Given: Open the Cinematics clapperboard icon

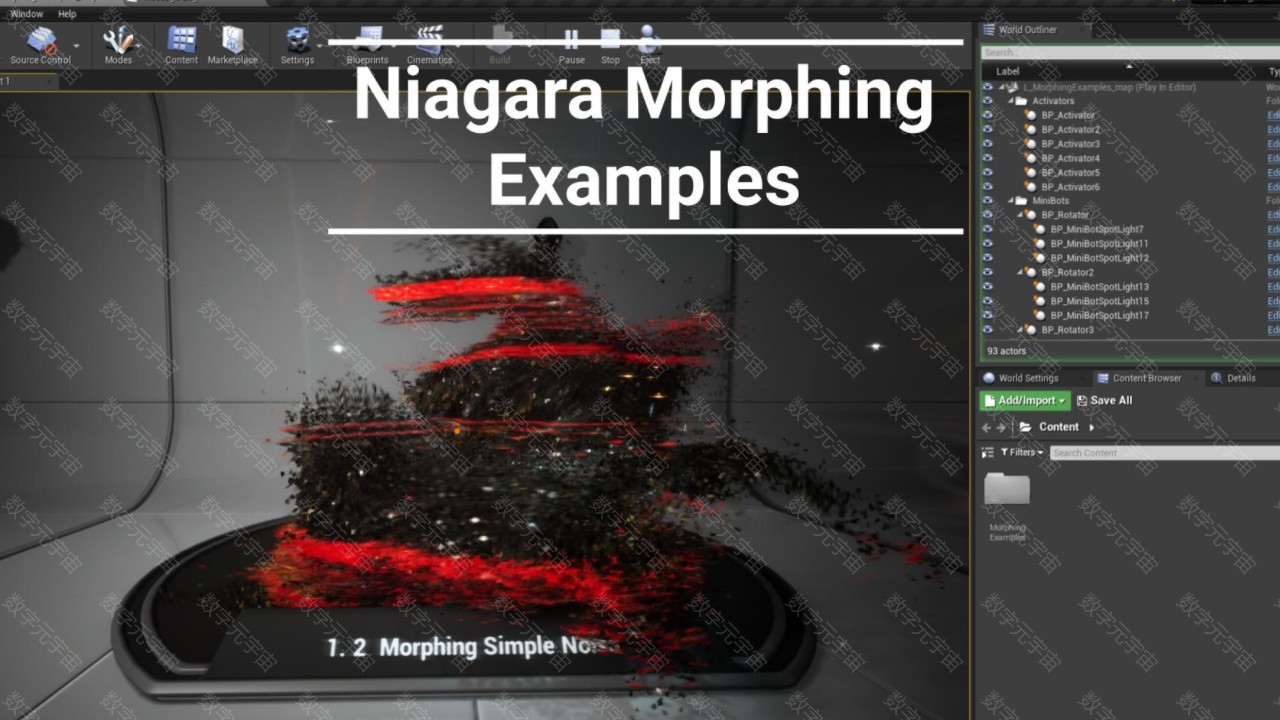Looking at the screenshot, I should coord(430,40).
